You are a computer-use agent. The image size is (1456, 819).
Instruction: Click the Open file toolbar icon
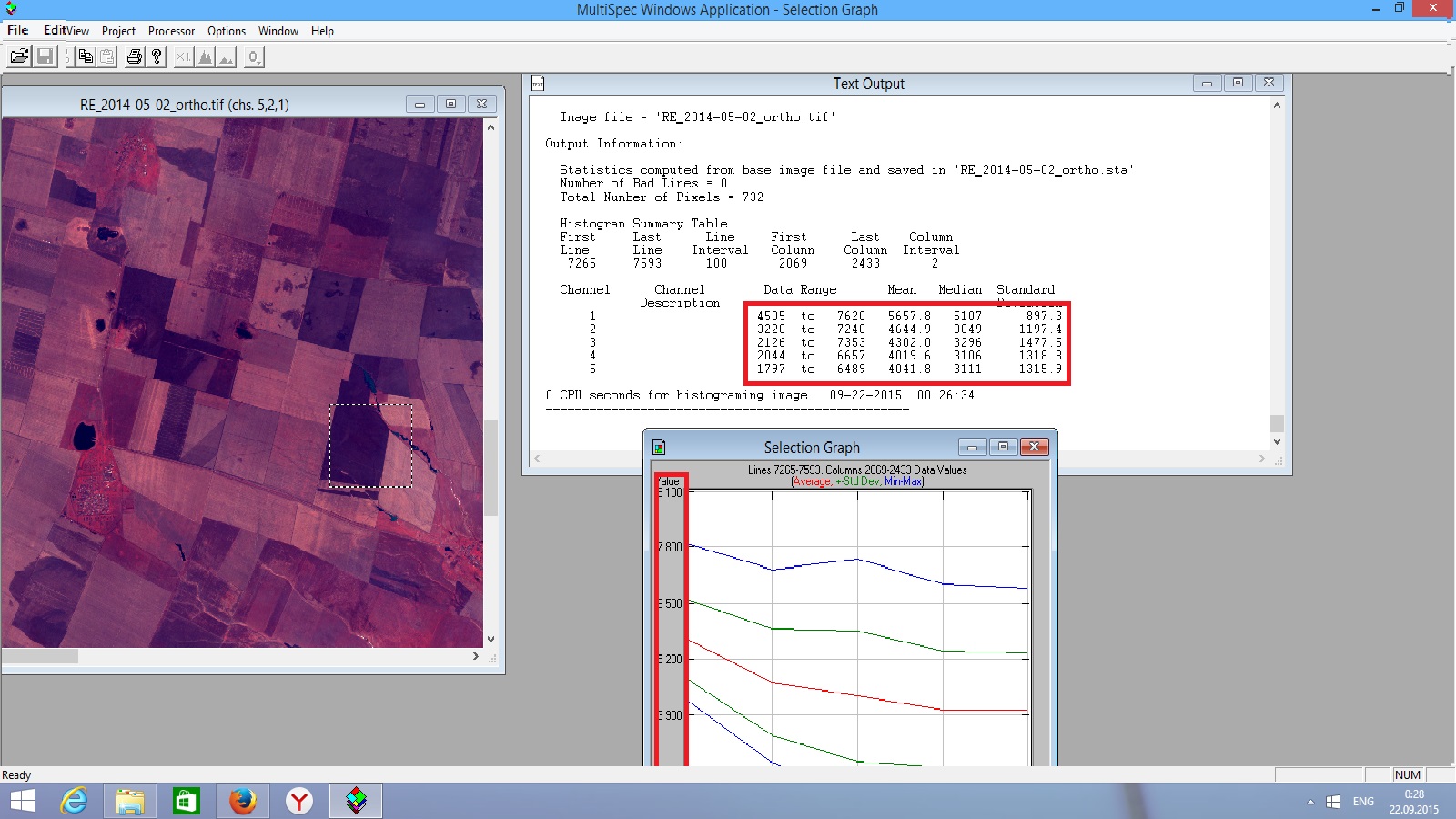(19, 57)
